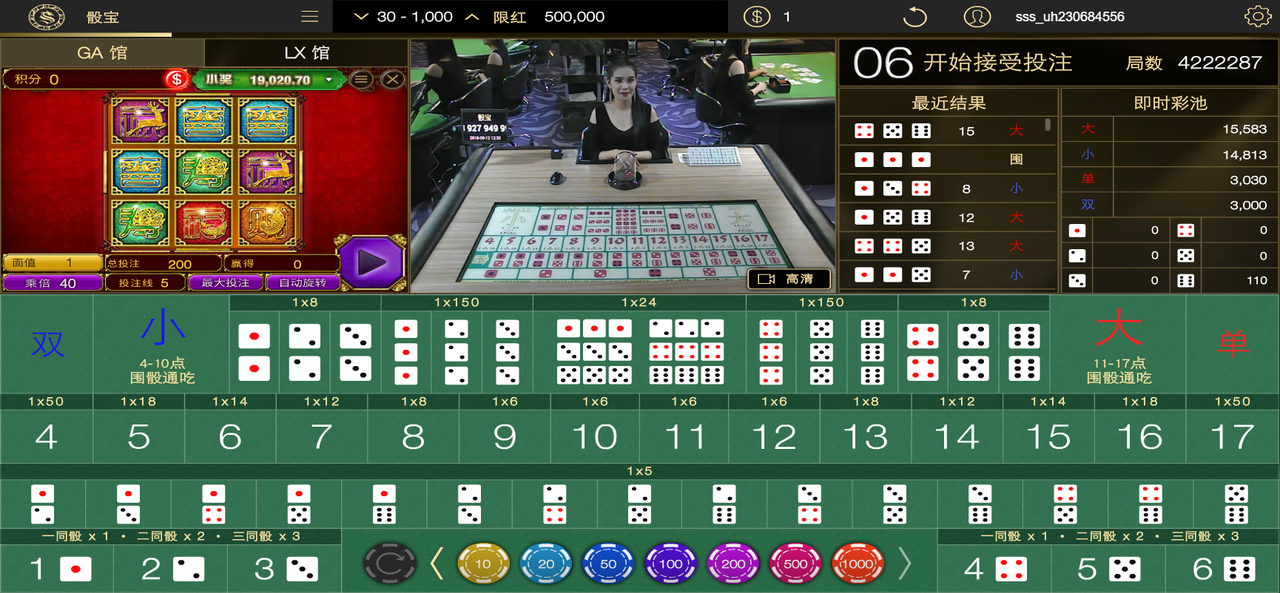
Task: Bet on 5 and 6 dice combination
Action: coord(1236,503)
